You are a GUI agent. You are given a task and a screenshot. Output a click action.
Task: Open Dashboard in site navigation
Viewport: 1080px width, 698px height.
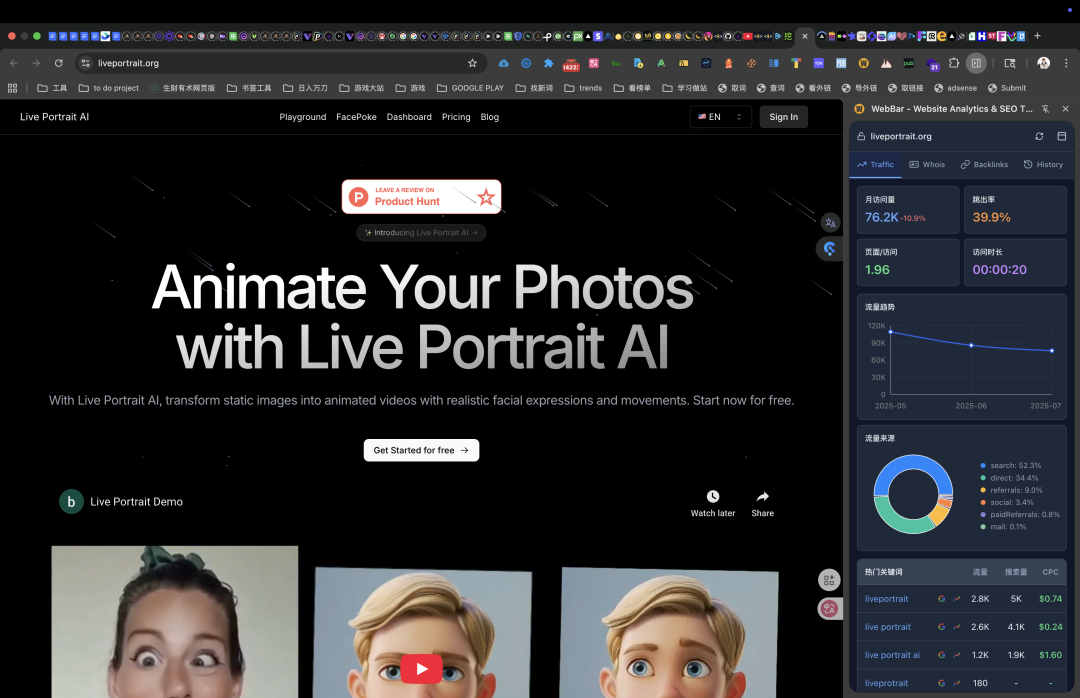tap(409, 117)
